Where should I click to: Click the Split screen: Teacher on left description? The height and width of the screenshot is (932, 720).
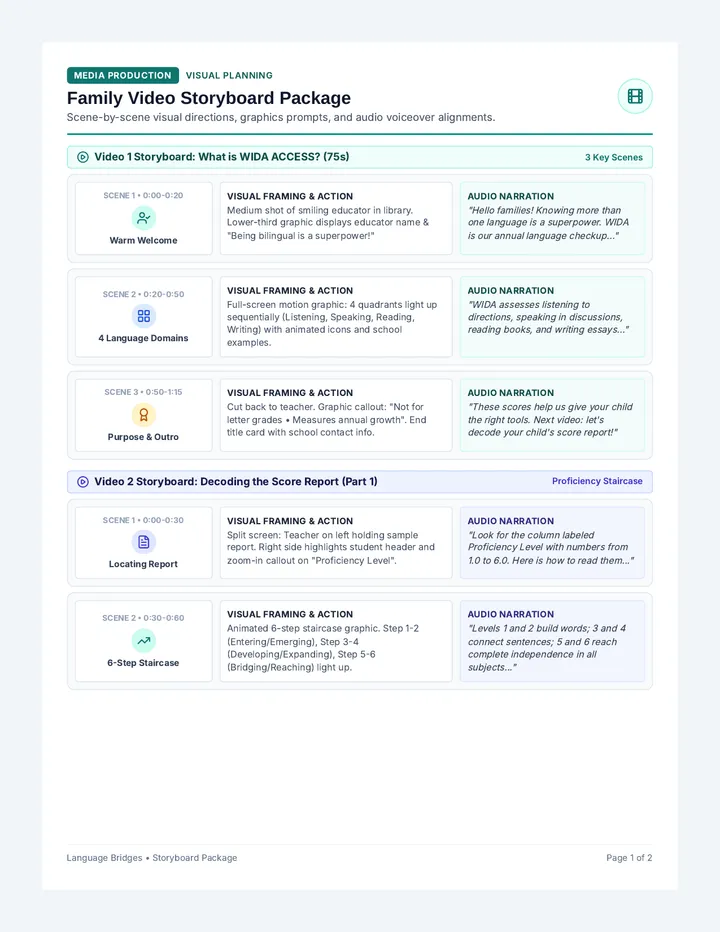click(x=331, y=547)
